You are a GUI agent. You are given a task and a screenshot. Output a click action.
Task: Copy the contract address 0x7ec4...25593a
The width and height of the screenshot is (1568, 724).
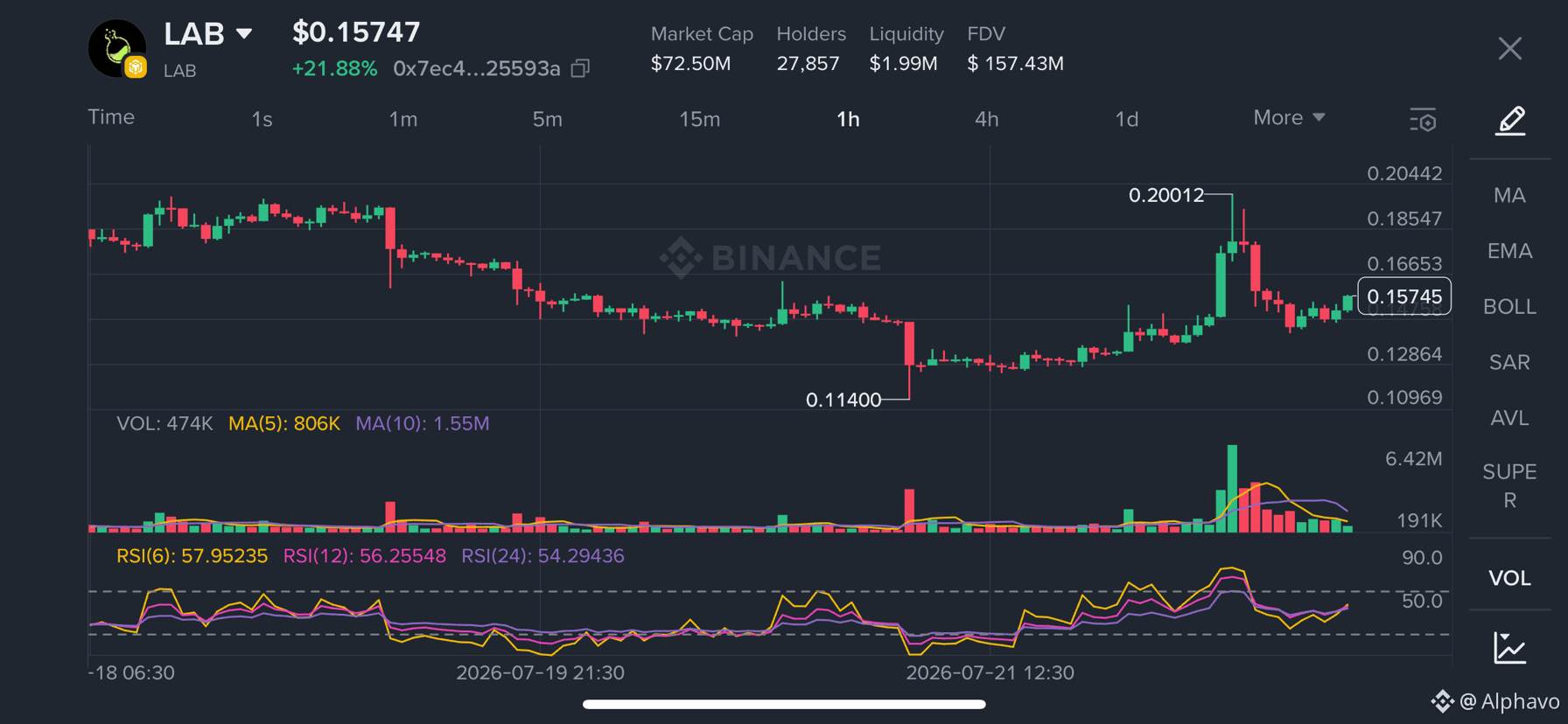pos(580,68)
